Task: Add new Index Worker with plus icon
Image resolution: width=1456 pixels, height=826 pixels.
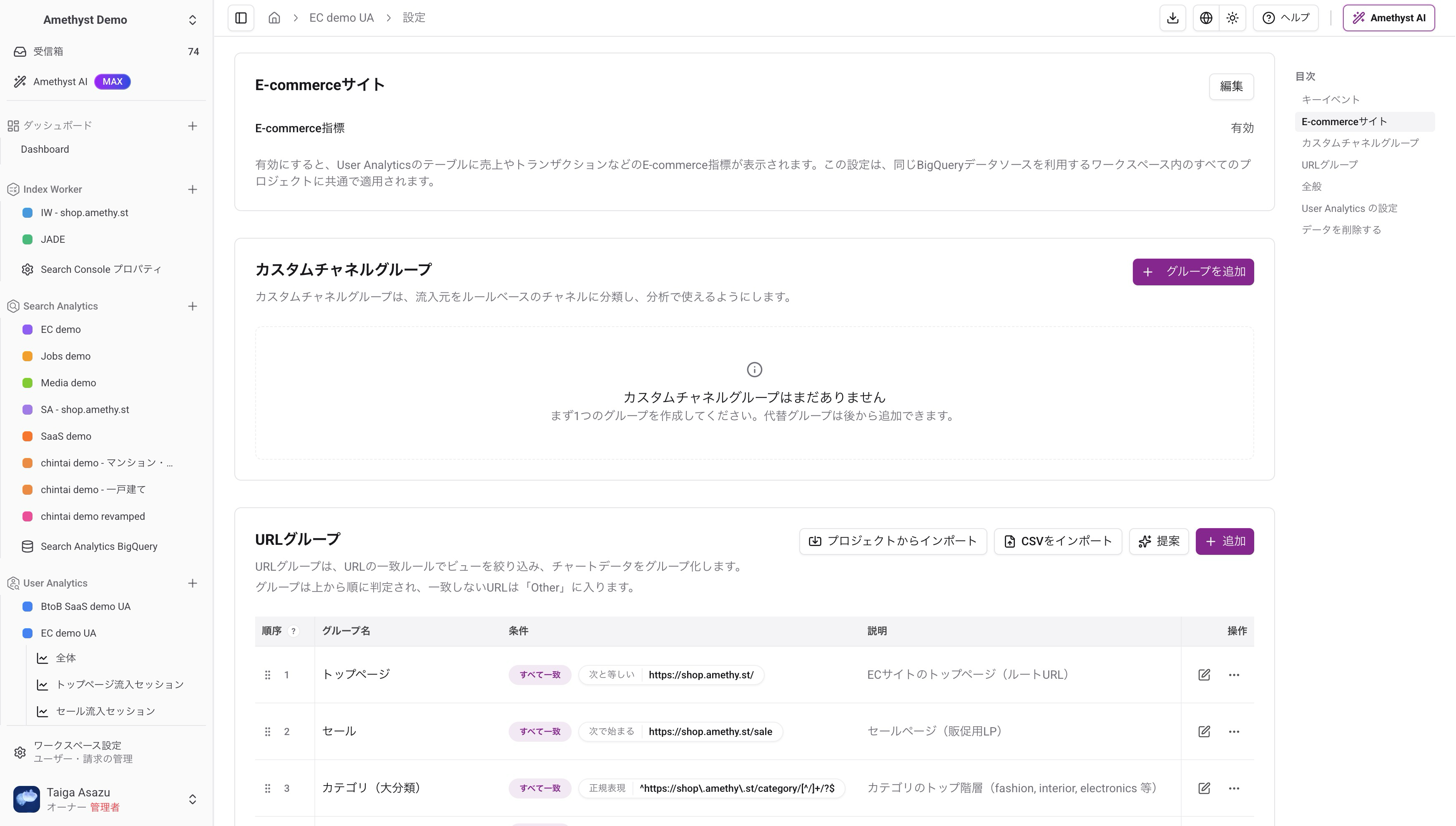Action: 193,189
